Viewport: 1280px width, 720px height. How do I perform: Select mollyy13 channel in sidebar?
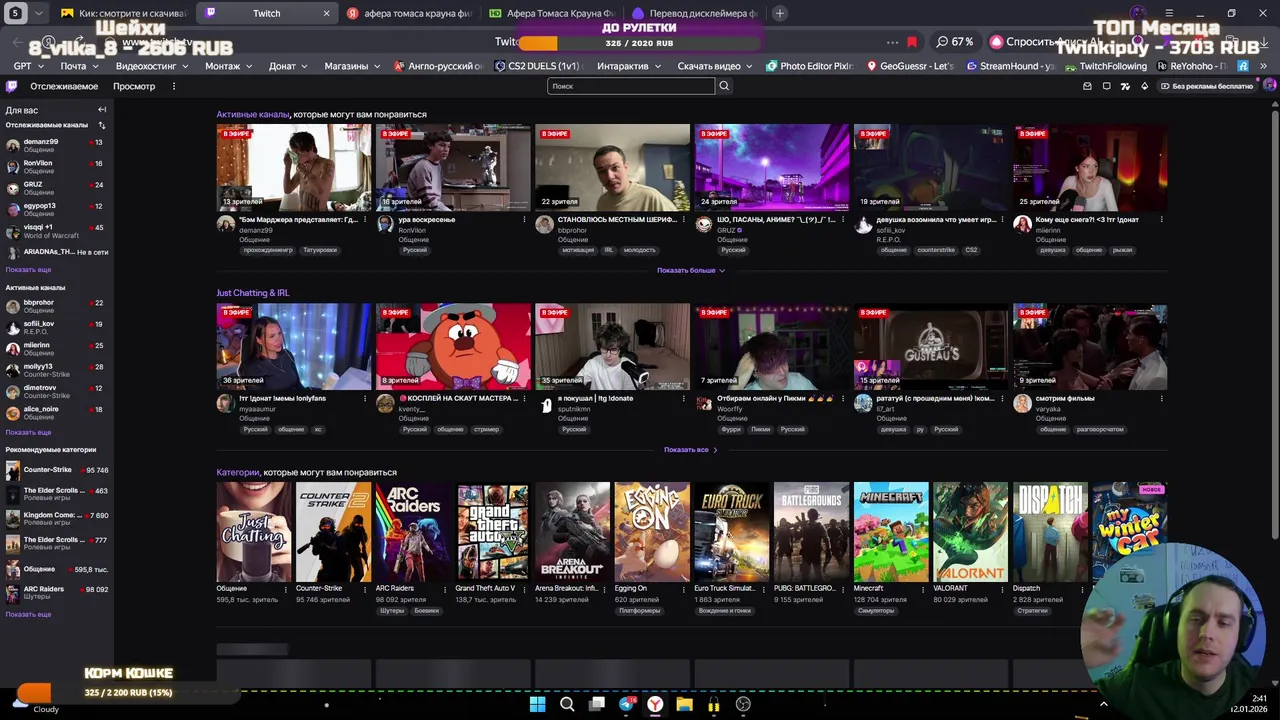[56, 371]
